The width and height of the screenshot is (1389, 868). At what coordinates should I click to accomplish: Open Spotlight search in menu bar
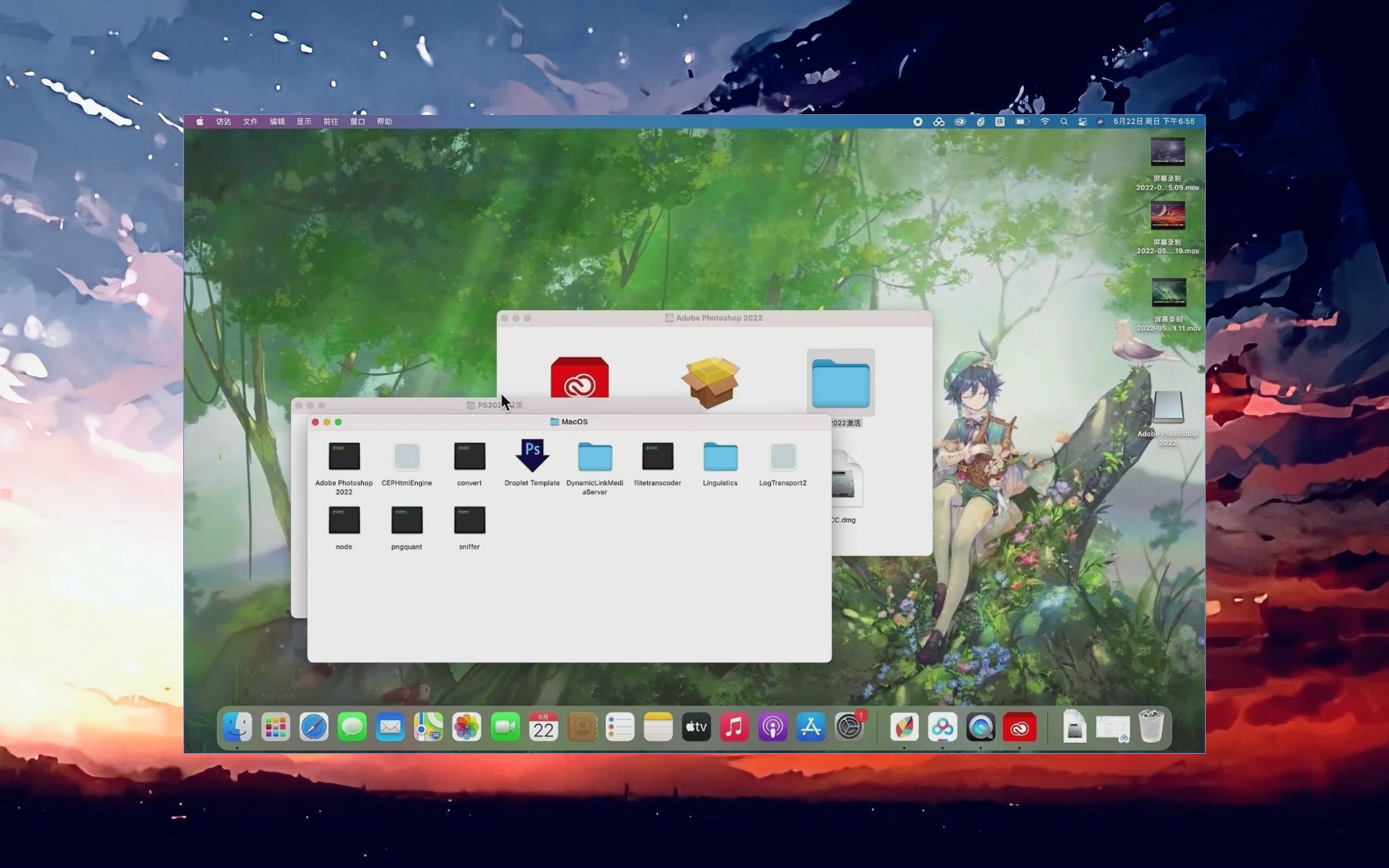click(1063, 121)
